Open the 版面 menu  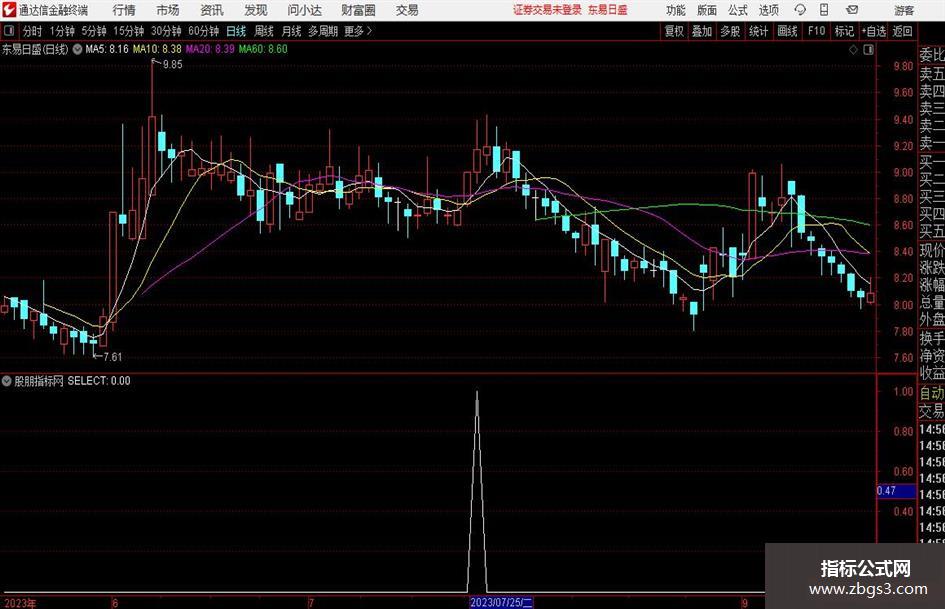click(707, 10)
